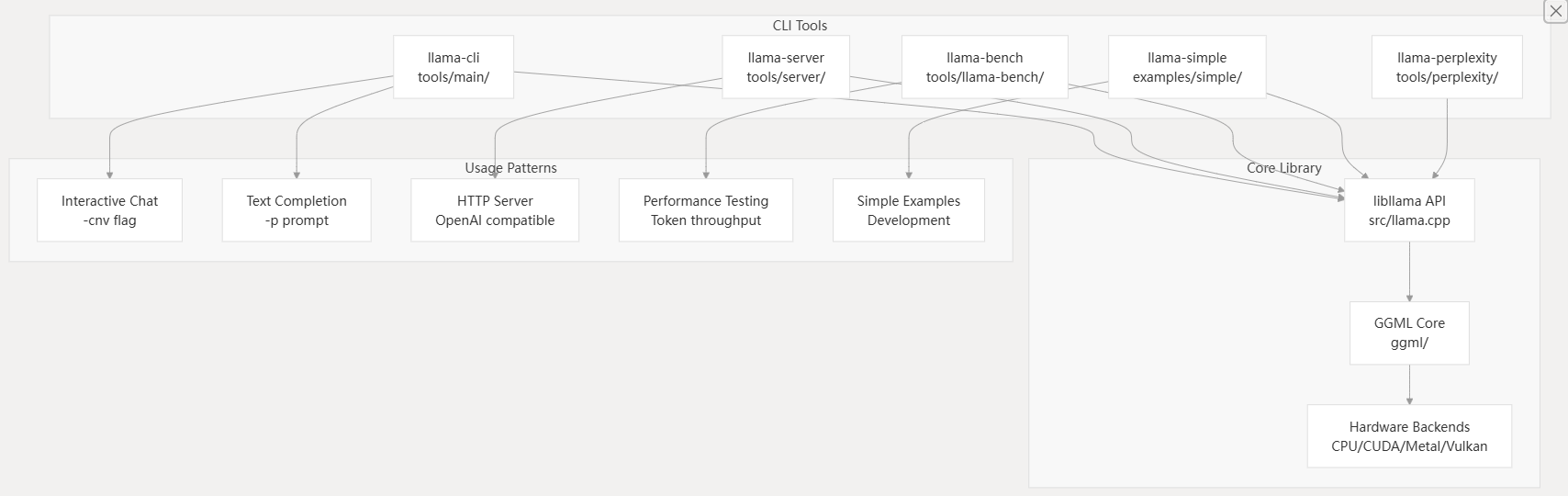Click the arrow from libllama API to GGML Core
1568x496 pixels.
[x=1409, y=271]
